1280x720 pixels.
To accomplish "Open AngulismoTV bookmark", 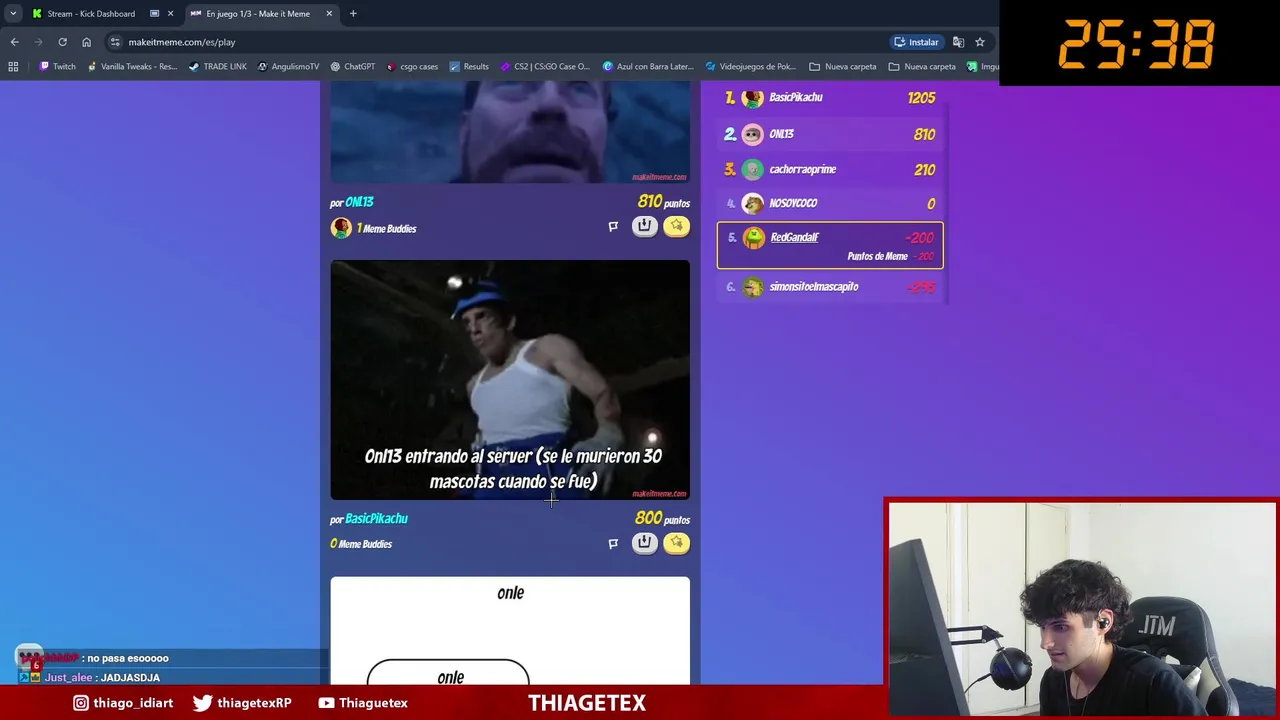I will tap(288, 66).
